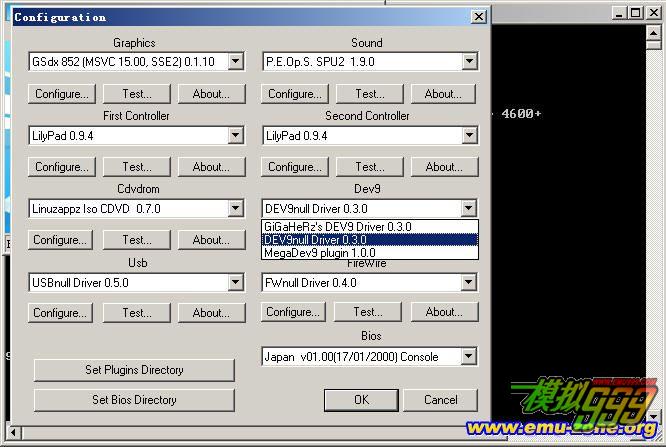Minimize the console window behind dialog
The width and height of the screenshot is (666, 447).
pyautogui.click(x=619, y=13)
